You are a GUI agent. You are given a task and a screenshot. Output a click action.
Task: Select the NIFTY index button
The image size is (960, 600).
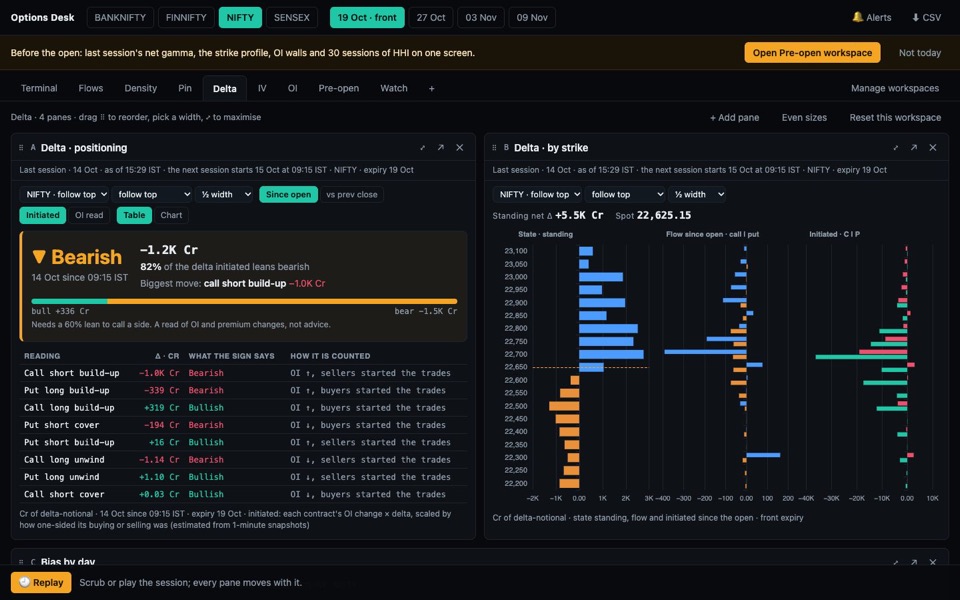(240, 18)
